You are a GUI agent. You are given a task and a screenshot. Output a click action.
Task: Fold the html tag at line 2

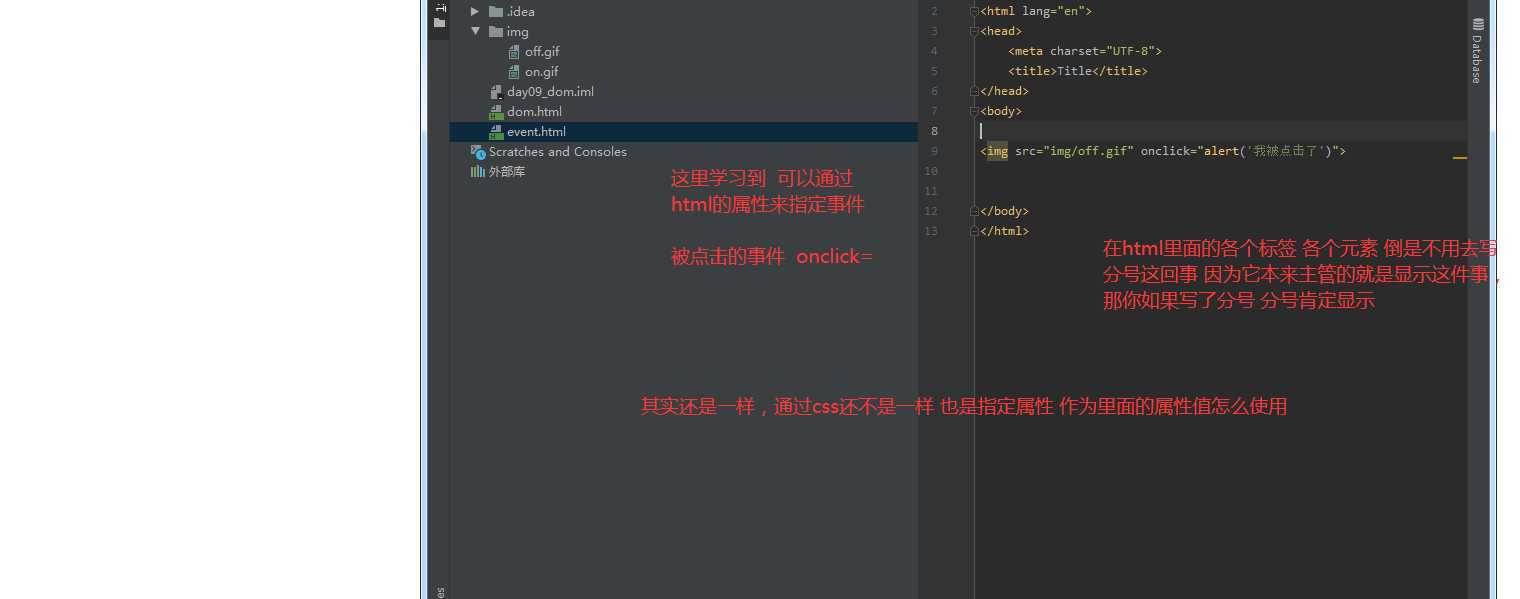[974, 11]
